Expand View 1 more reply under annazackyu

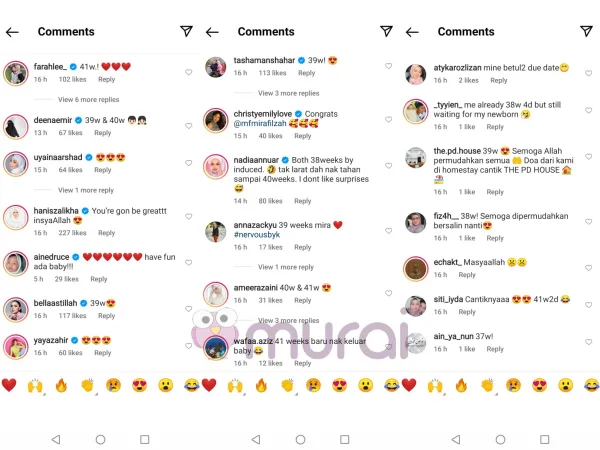286,267
